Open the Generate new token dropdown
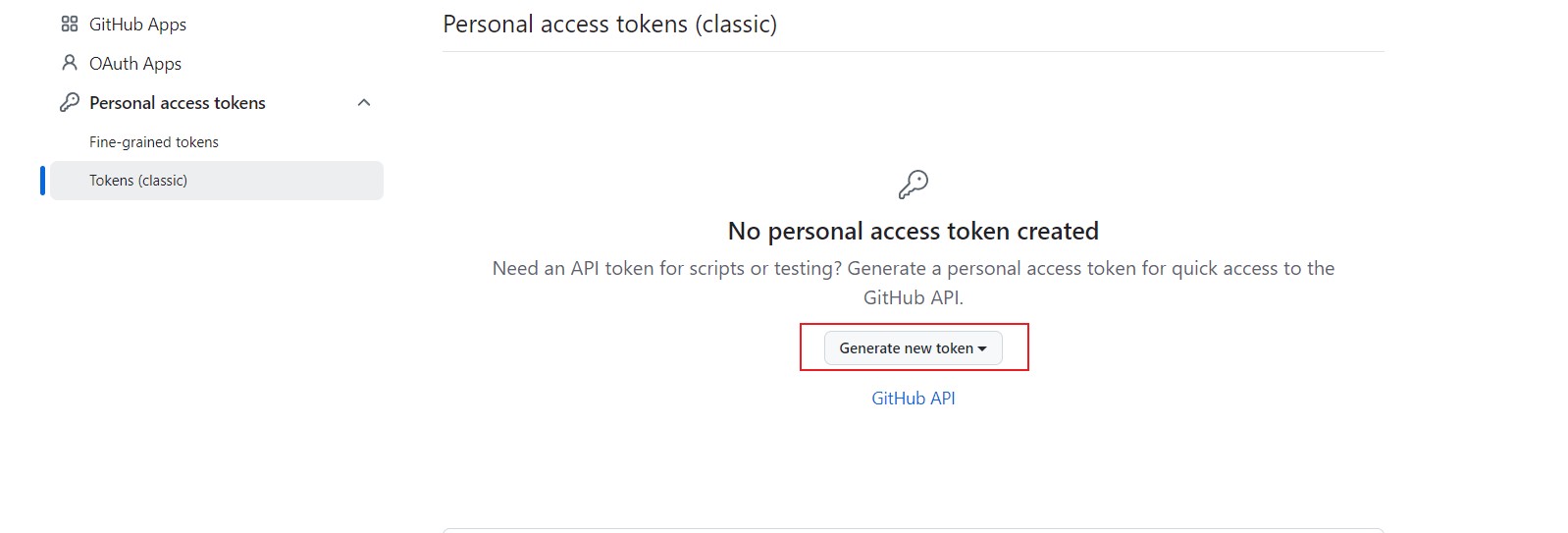The width and height of the screenshot is (1568, 533). [x=914, y=348]
